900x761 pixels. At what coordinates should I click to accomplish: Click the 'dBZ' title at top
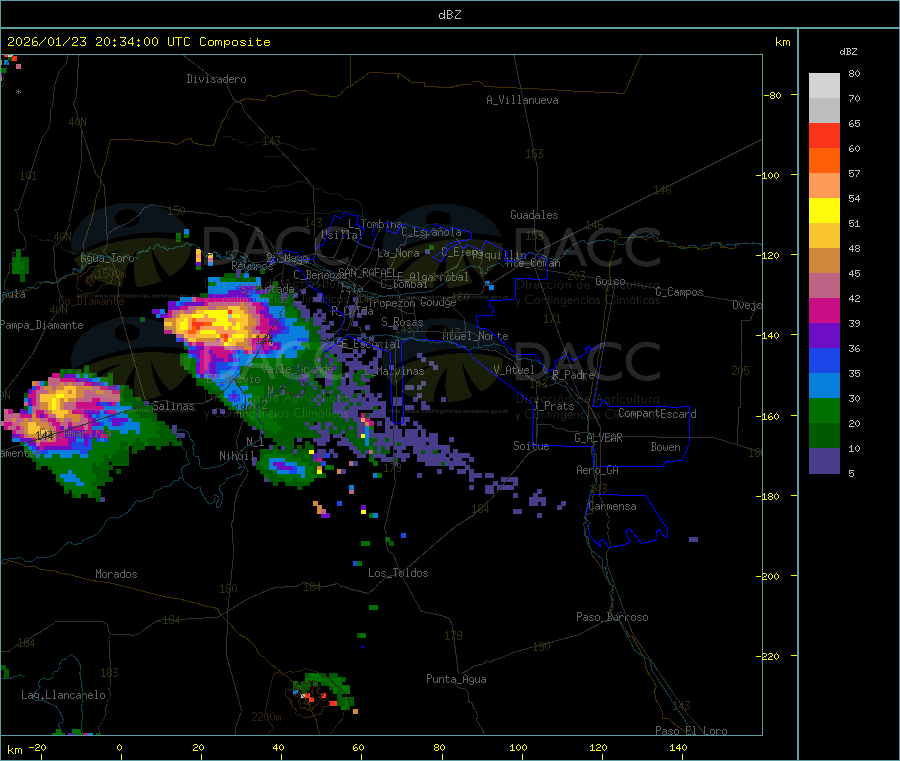tap(449, 15)
